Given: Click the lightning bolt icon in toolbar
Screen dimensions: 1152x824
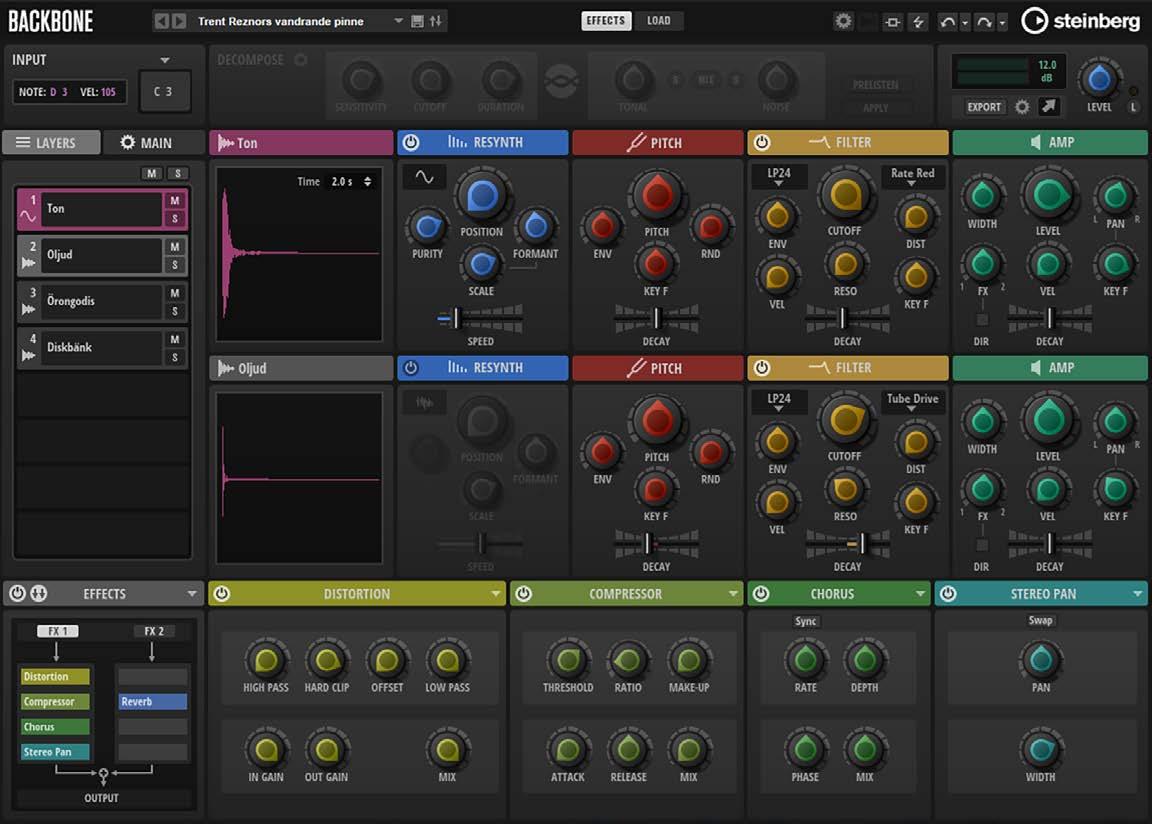Looking at the screenshot, I should 918,22.
